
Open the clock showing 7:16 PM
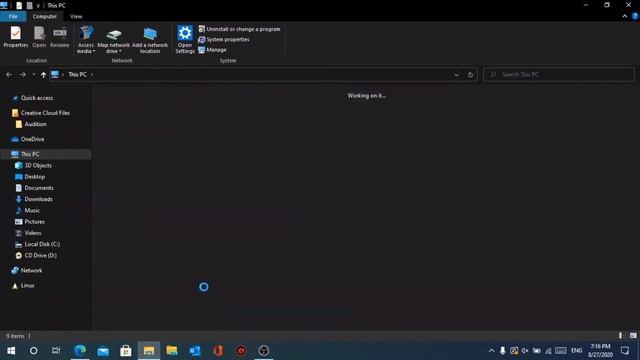pos(600,351)
